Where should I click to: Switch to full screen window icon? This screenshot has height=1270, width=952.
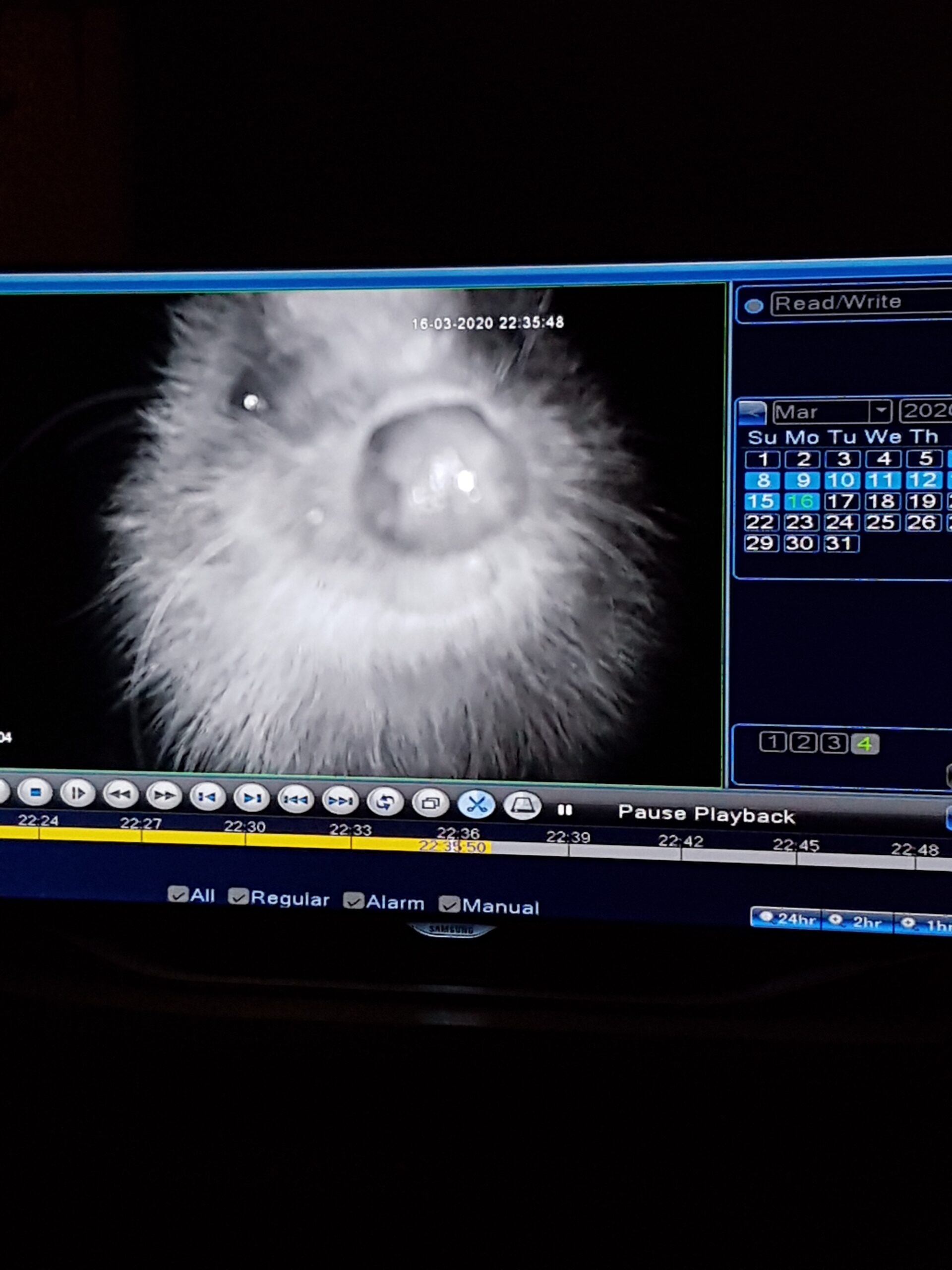coord(430,803)
